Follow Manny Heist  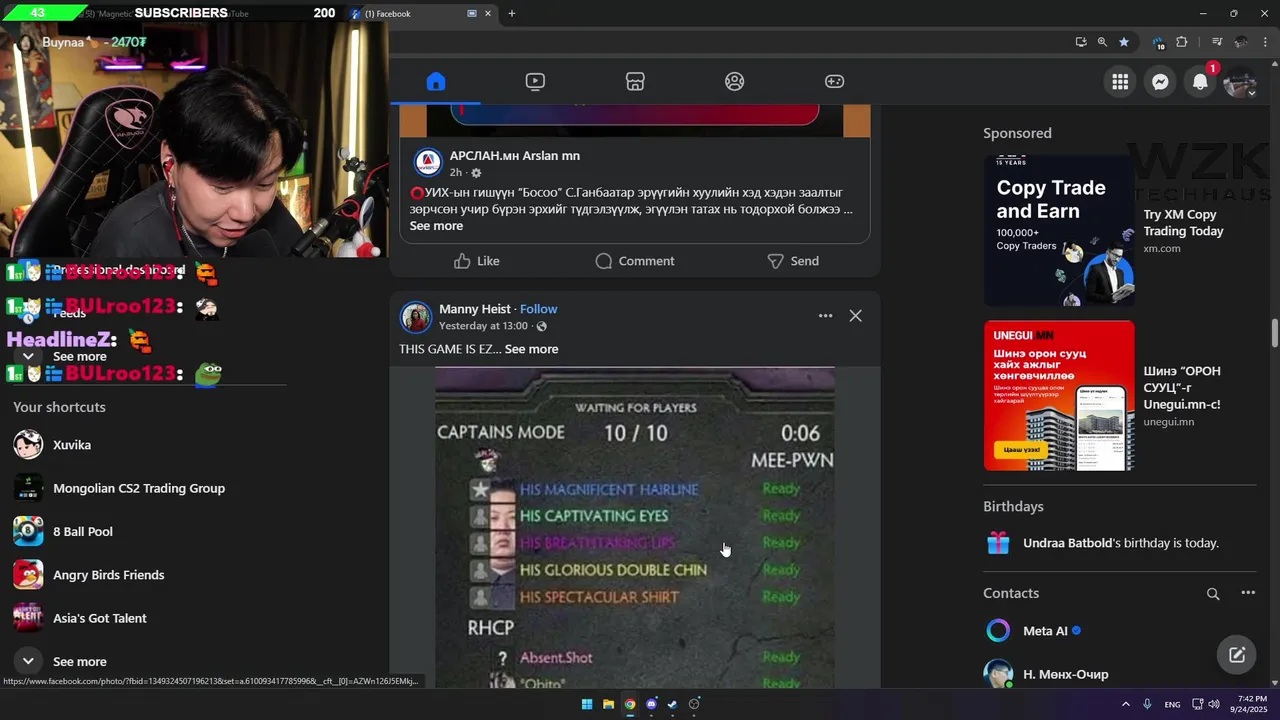click(538, 309)
